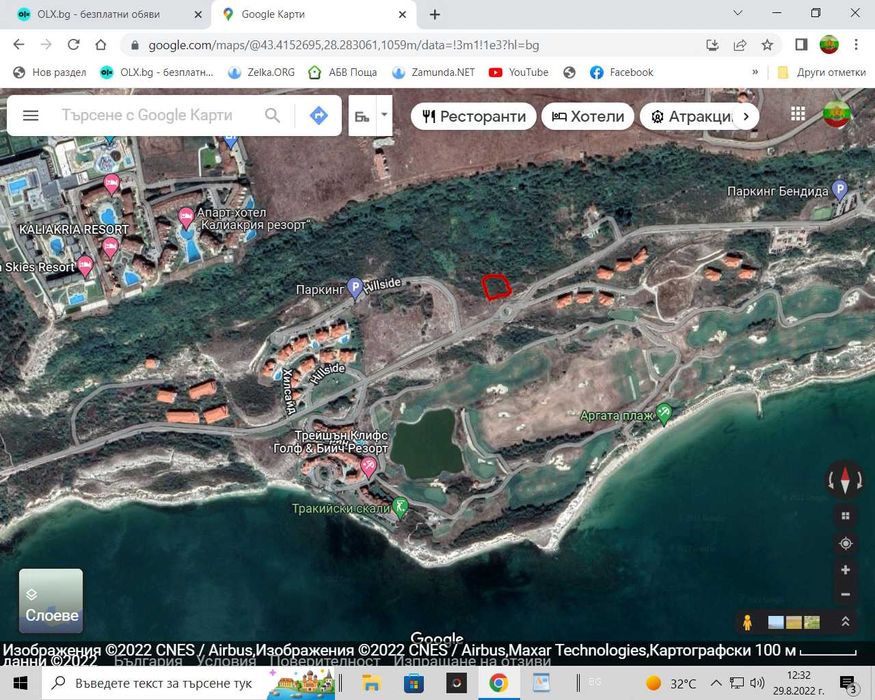The height and width of the screenshot is (700, 875).
Task: Open the Google account avatar on map
Action: tap(836, 113)
